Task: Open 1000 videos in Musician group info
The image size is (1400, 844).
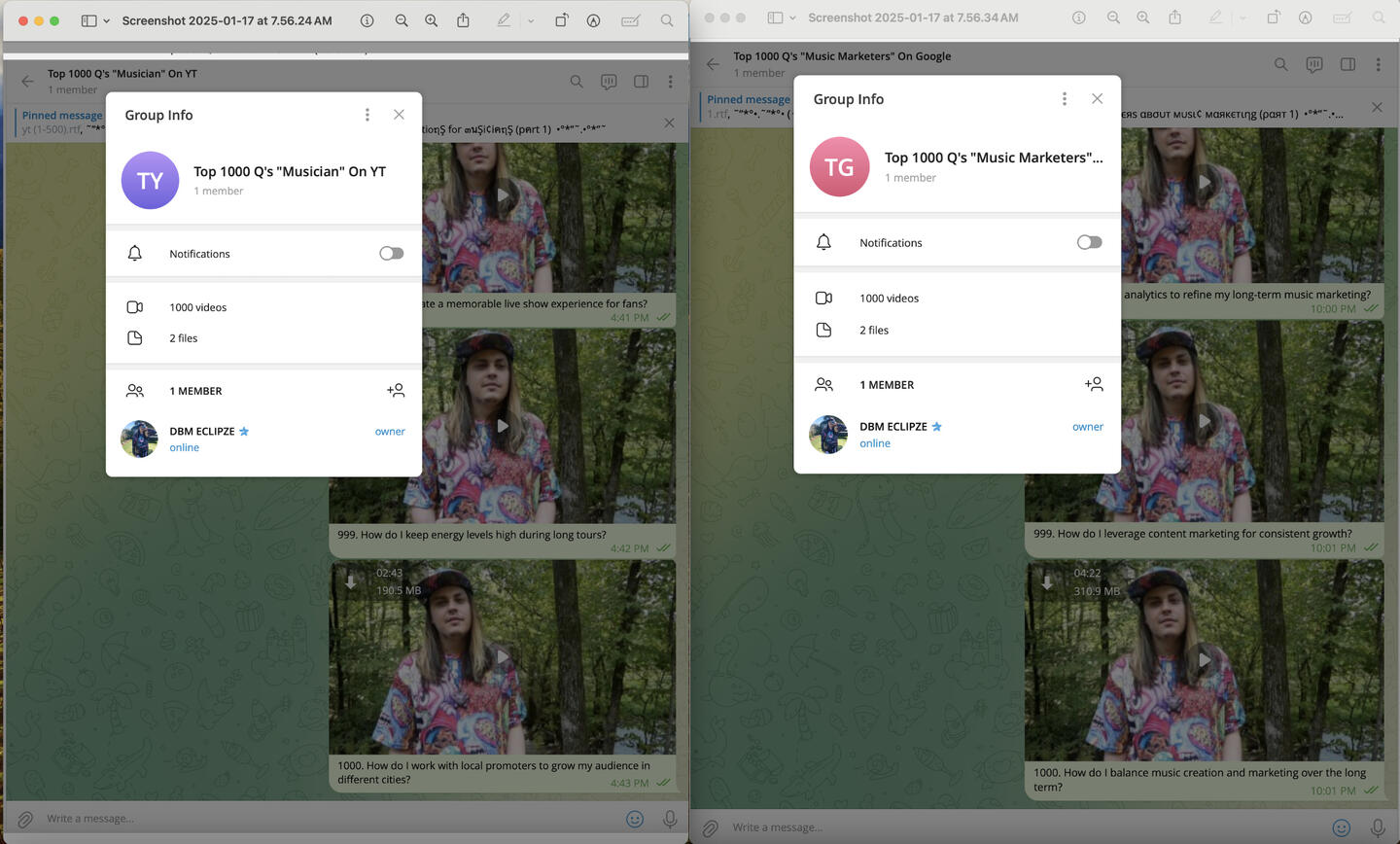Action: point(197,307)
